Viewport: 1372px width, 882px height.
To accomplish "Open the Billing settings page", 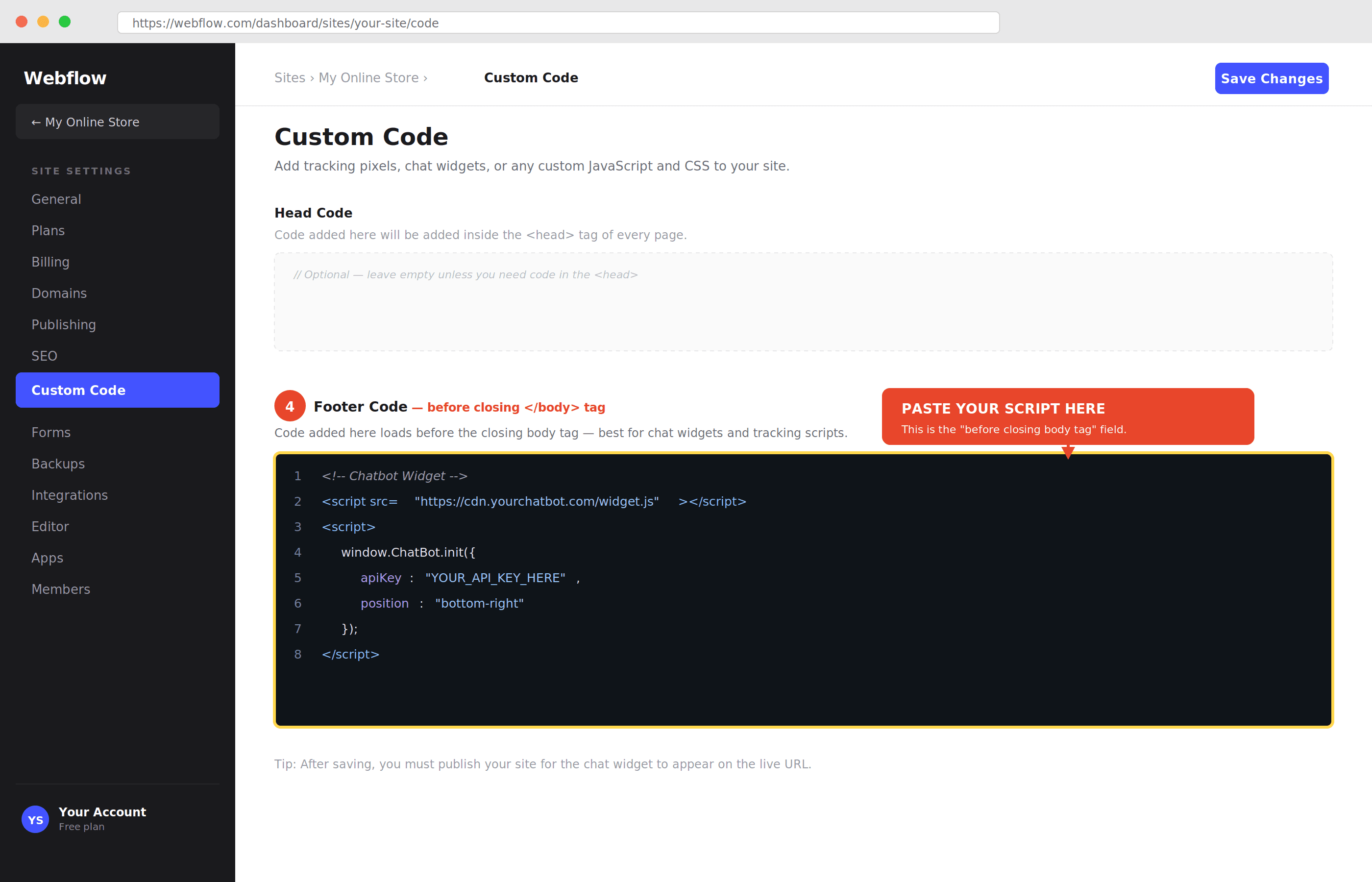I will [50, 262].
